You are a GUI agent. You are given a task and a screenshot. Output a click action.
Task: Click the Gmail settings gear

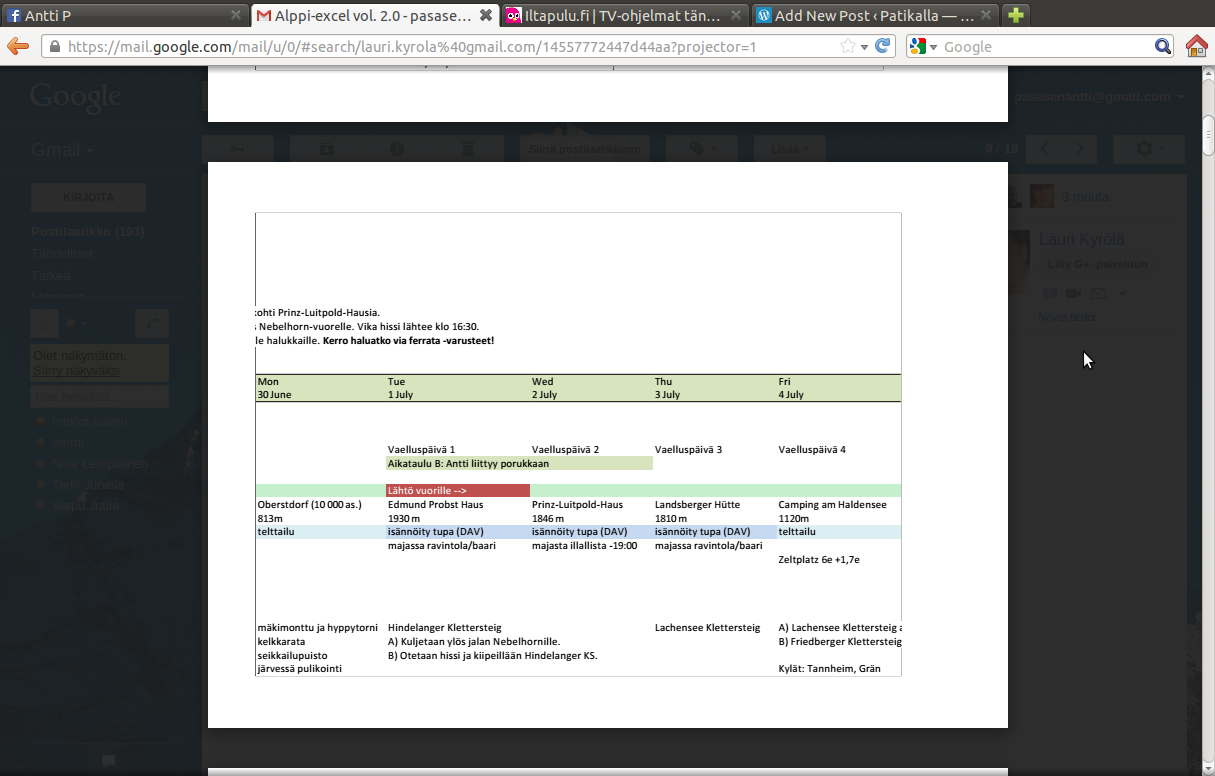tap(1148, 149)
